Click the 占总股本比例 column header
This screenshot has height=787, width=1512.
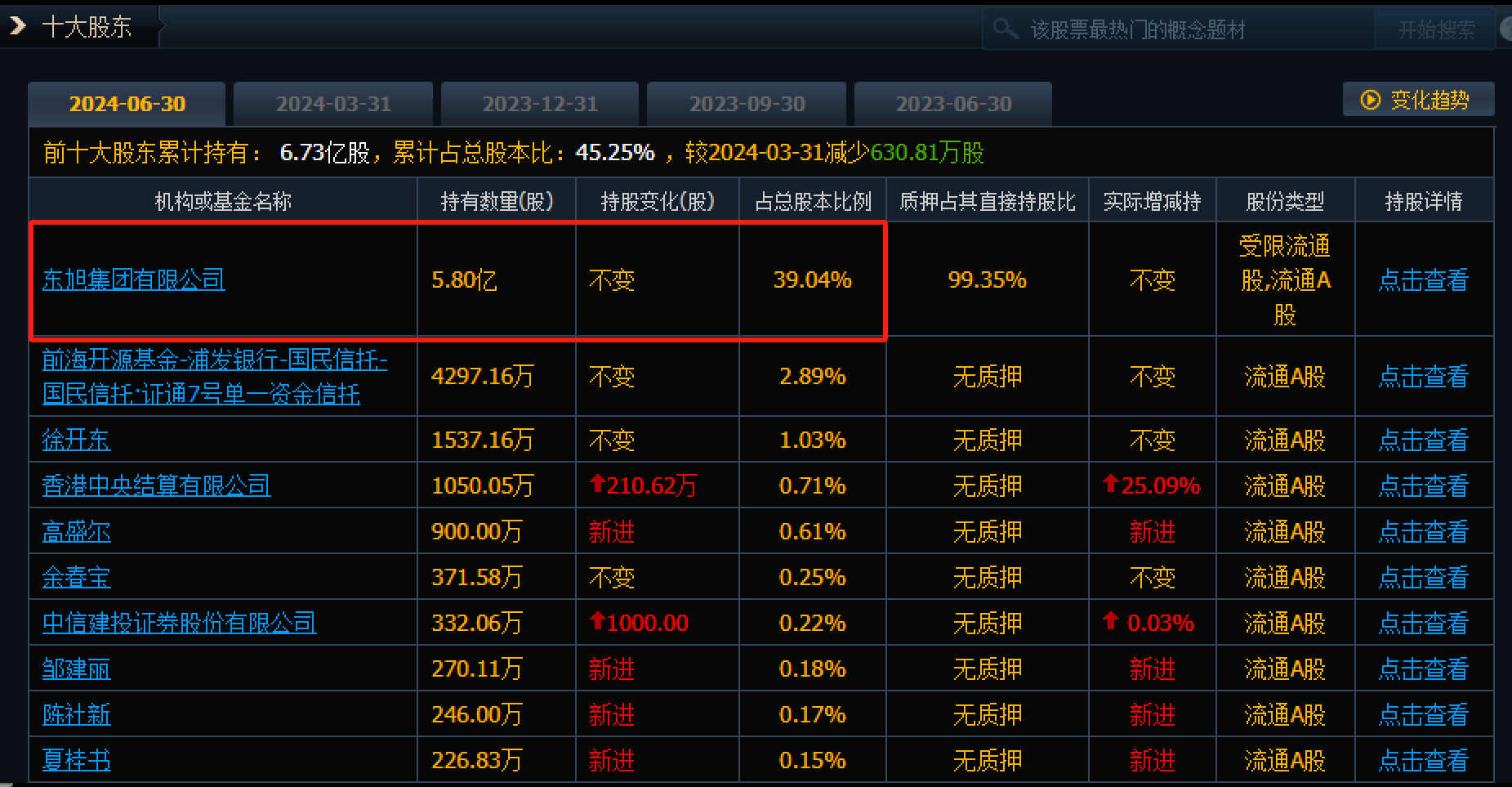[812, 201]
